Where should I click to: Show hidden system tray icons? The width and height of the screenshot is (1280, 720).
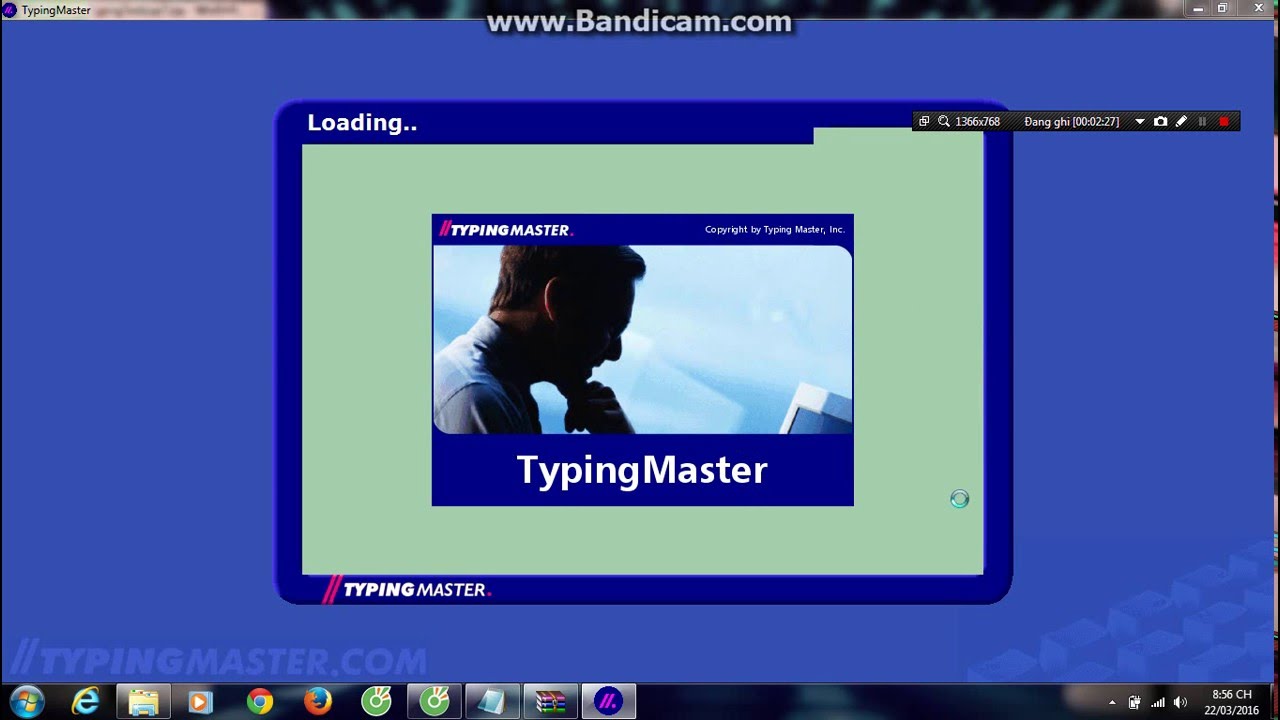click(x=1112, y=702)
